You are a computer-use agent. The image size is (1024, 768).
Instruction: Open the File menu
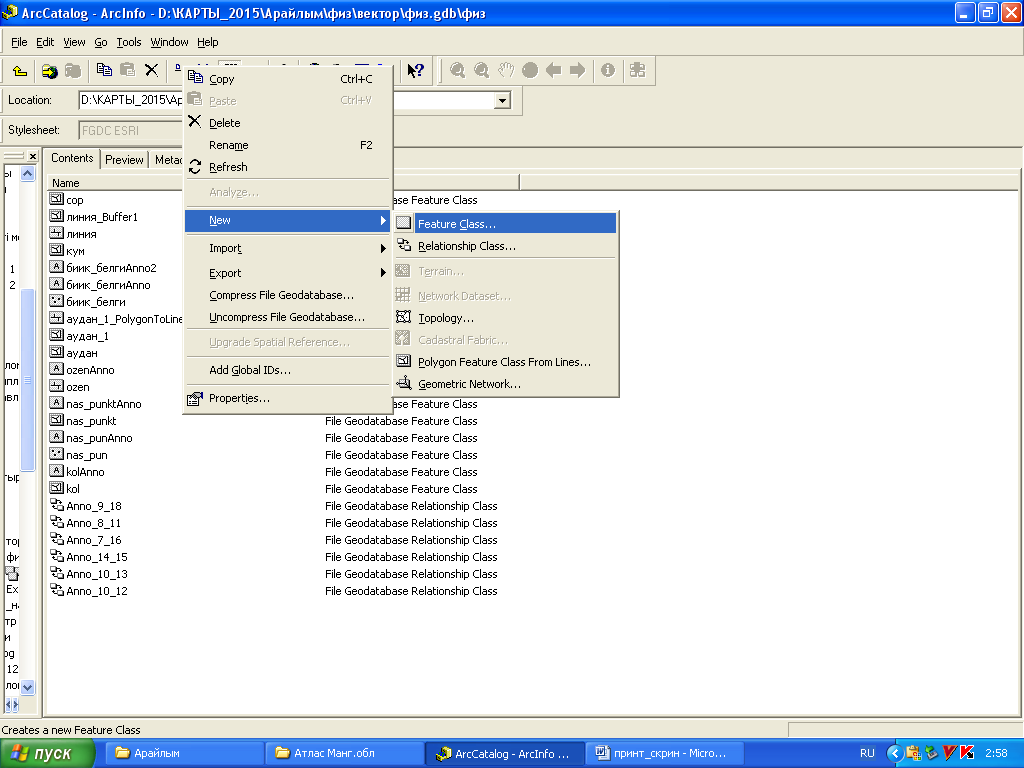point(19,42)
